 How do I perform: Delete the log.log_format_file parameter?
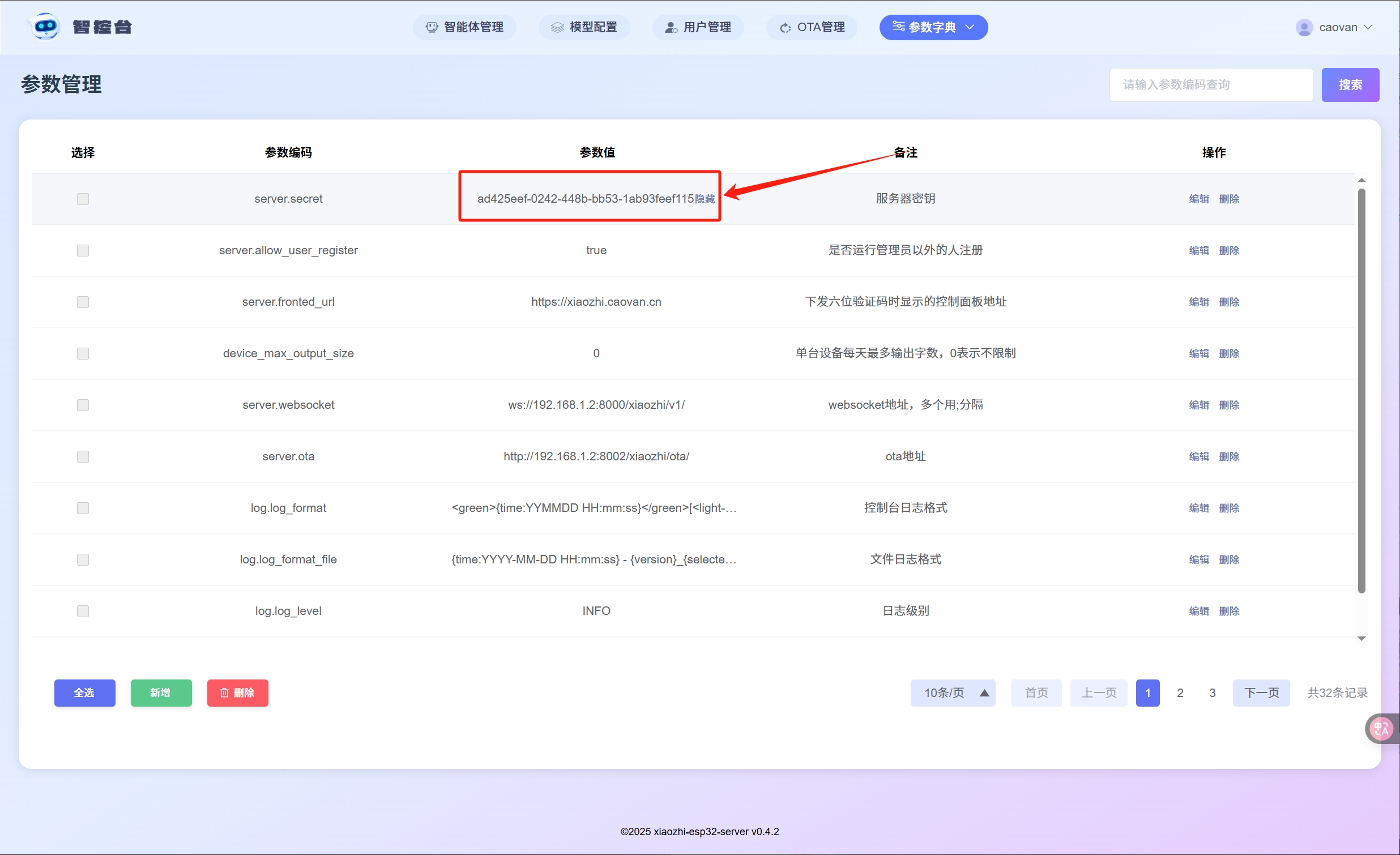(x=1229, y=559)
